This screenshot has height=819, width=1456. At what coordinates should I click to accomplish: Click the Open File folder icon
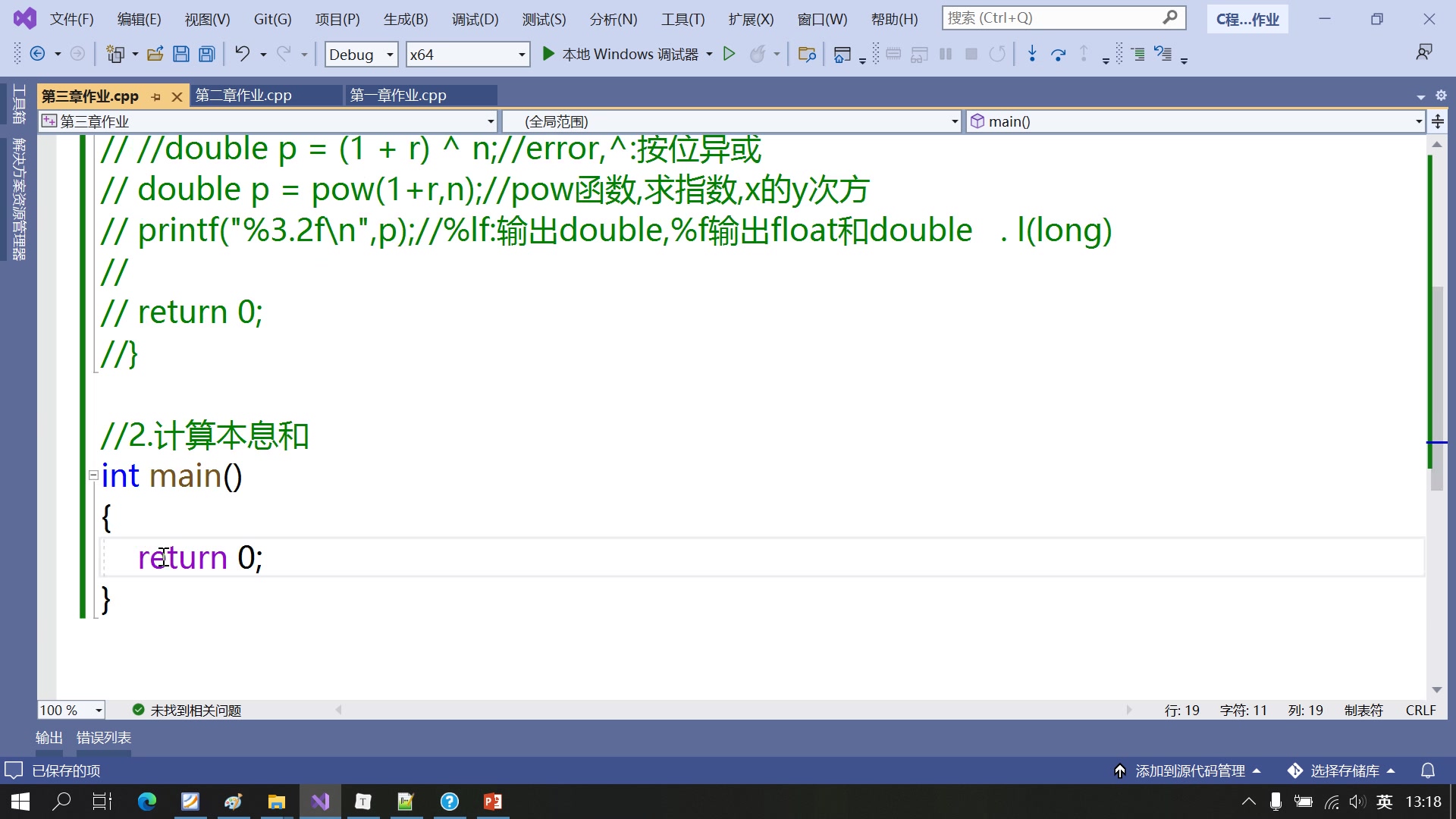(155, 54)
